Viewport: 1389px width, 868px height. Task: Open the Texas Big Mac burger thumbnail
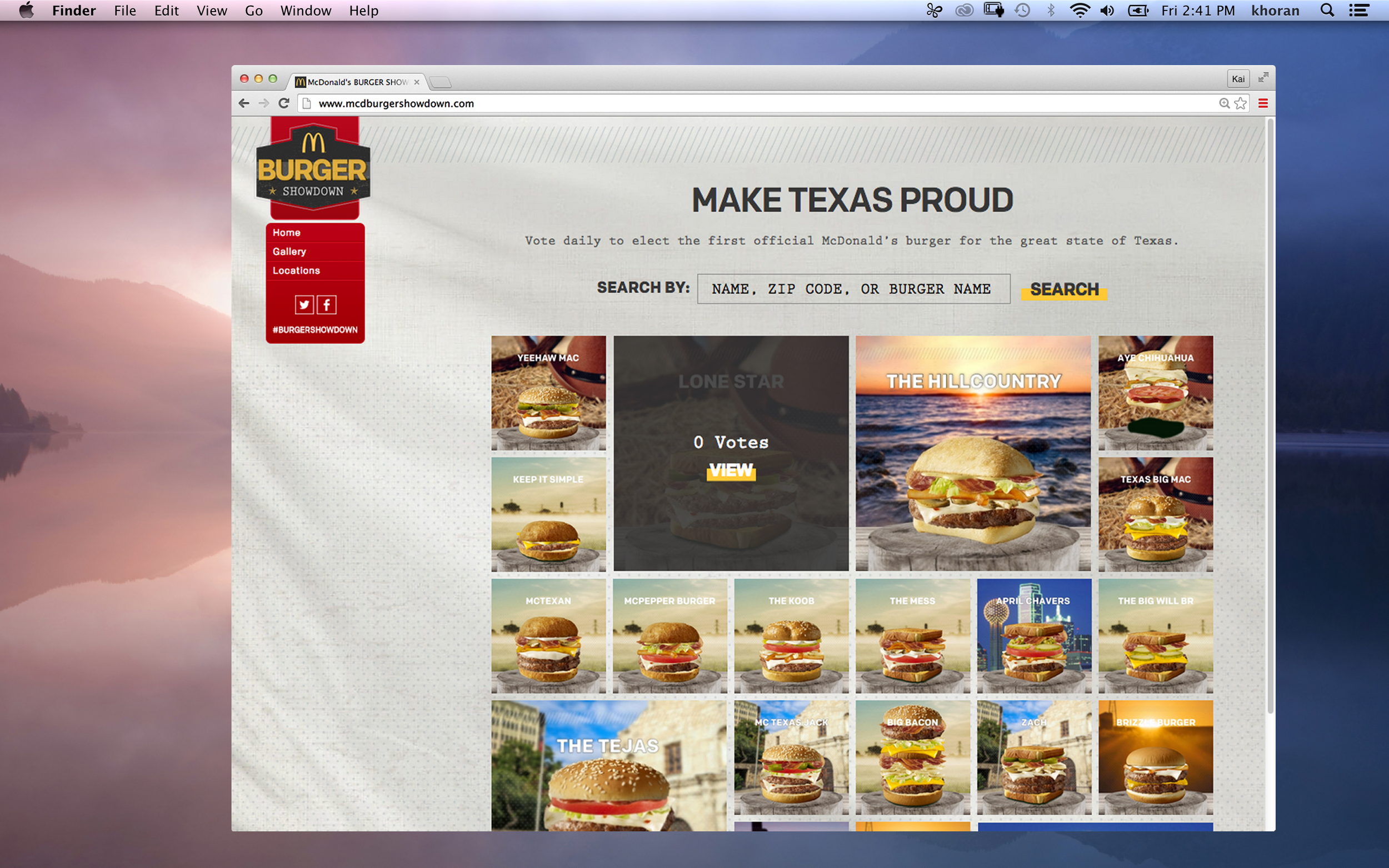click(x=1155, y=514)
